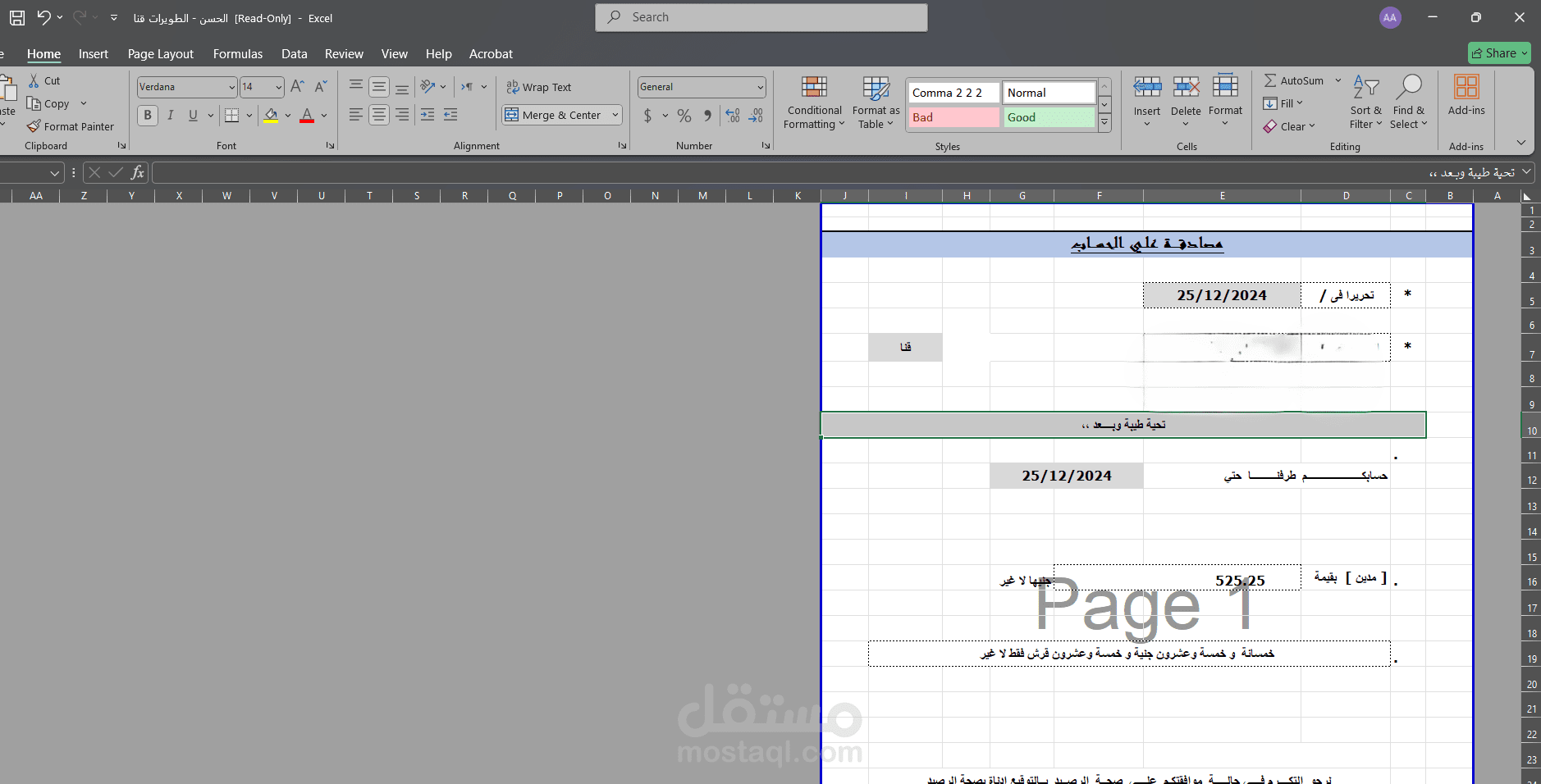Screen dimensions: 1541x784
Task: Toggle Underline formatting
Action: click(193, 115)
